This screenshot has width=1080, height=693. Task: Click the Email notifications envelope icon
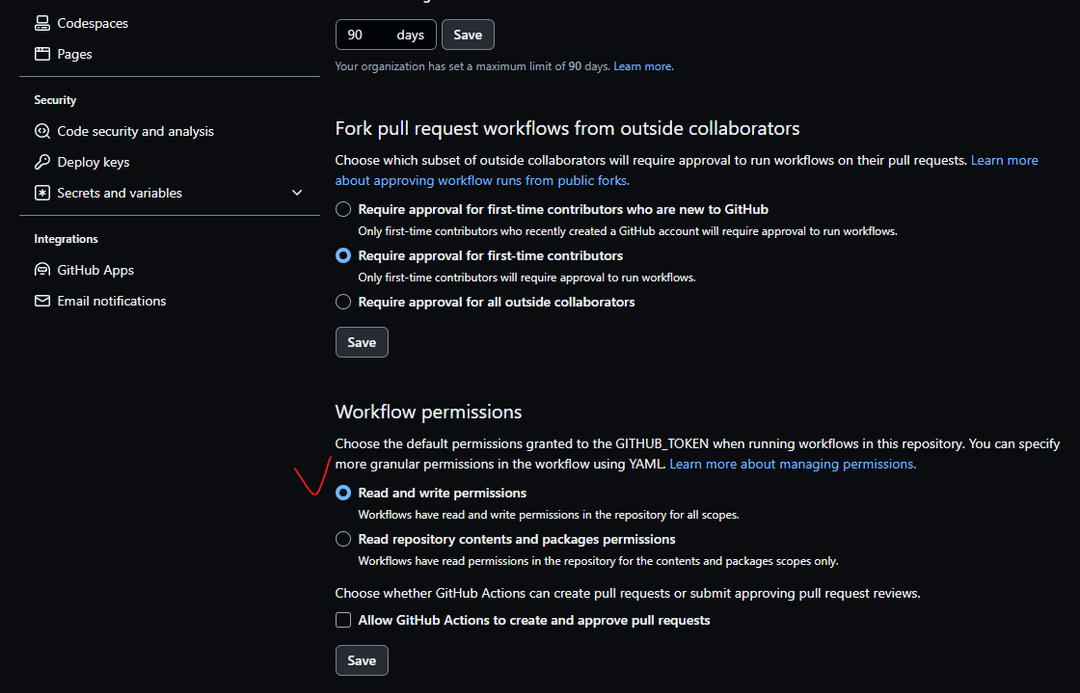pyautogui.click(x=42, y=301)
